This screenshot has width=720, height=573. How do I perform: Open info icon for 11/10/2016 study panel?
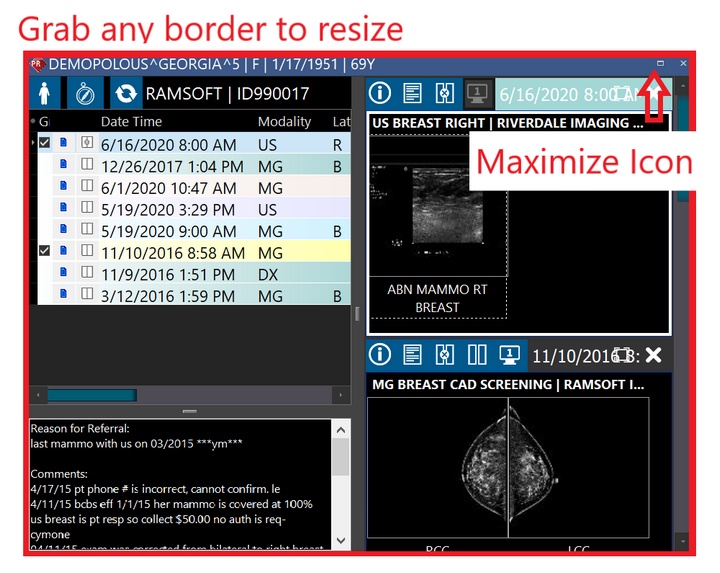[x=380, y=354]
